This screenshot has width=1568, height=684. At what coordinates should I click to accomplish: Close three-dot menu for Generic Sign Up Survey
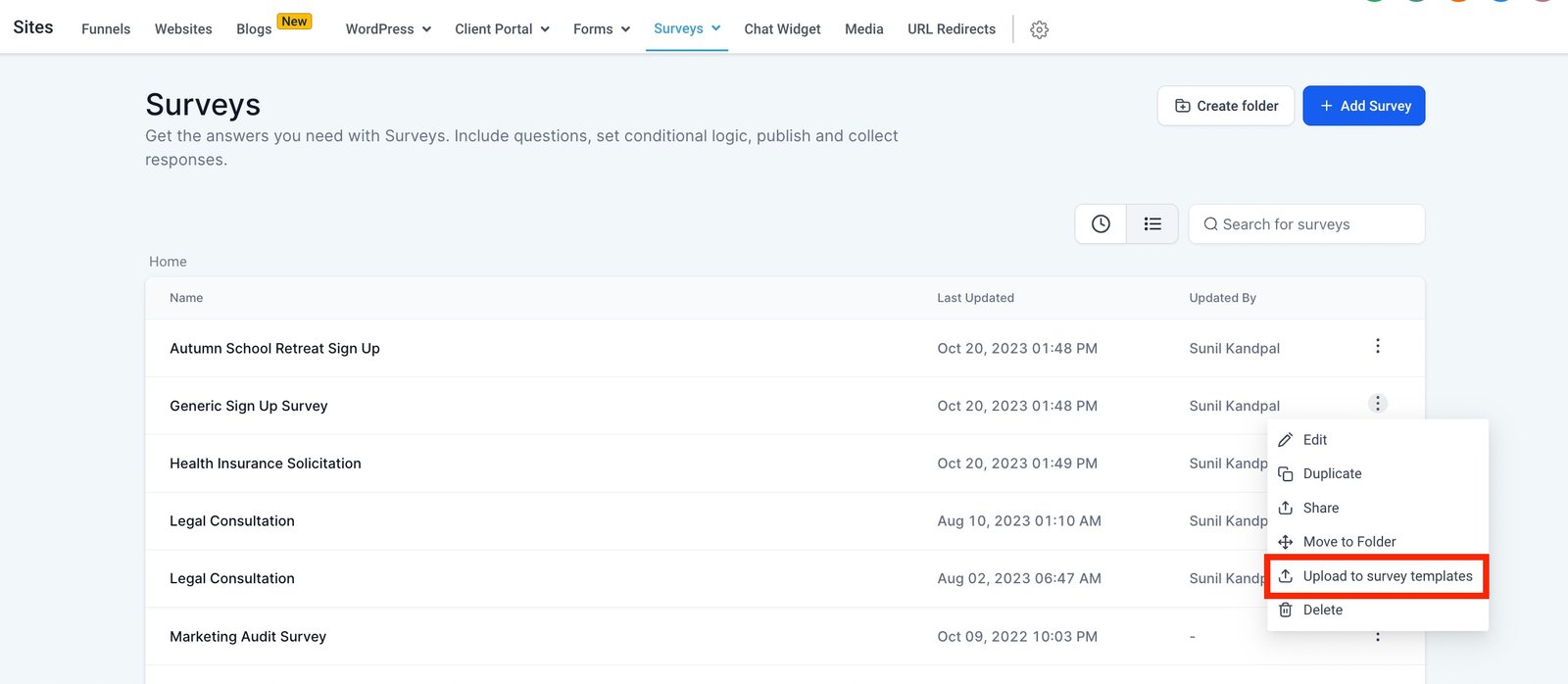point(1377,404)
